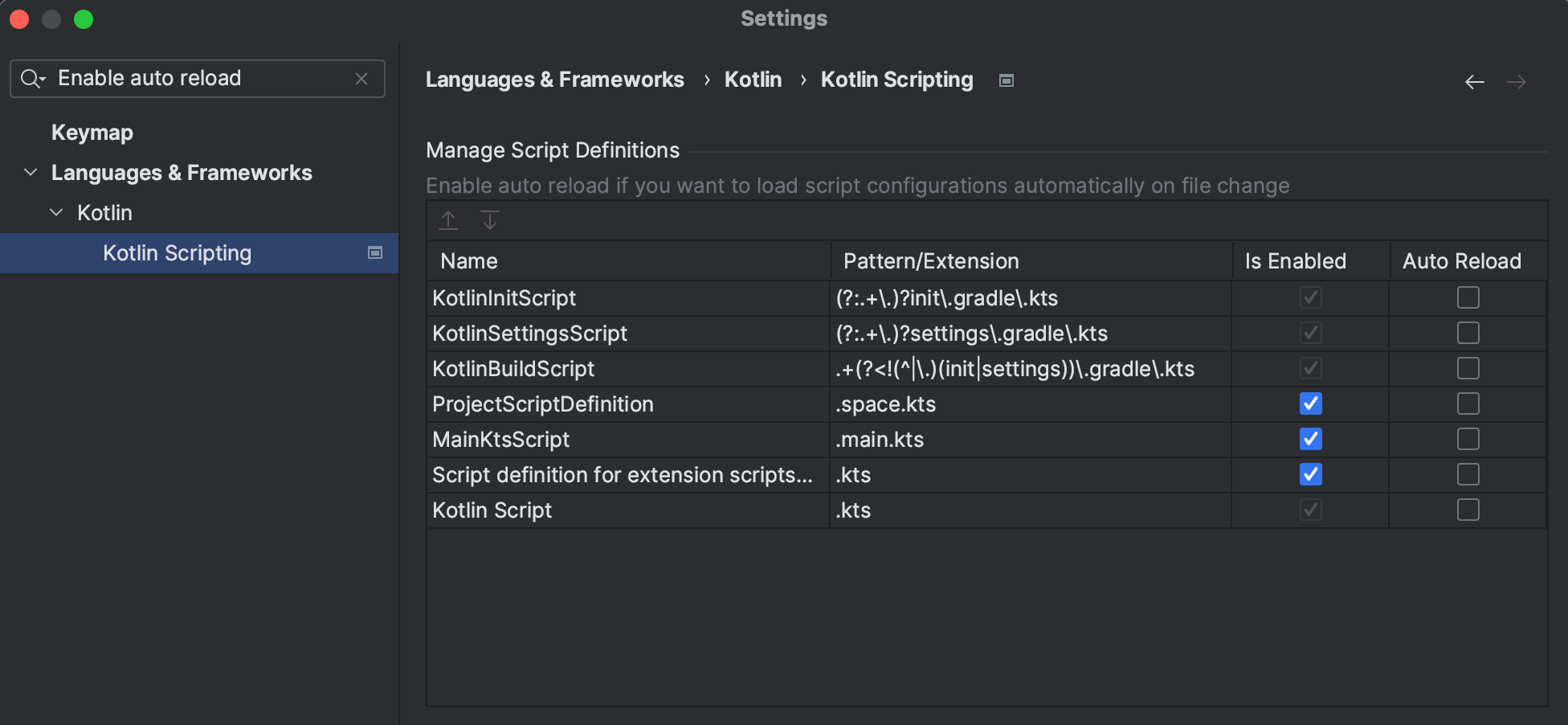The width and height of the screenshot is (1568, 725).
Task: Enable Auto Reload for KotlinInitScript
Action: pyautogui.click(x=1468, y=297)
